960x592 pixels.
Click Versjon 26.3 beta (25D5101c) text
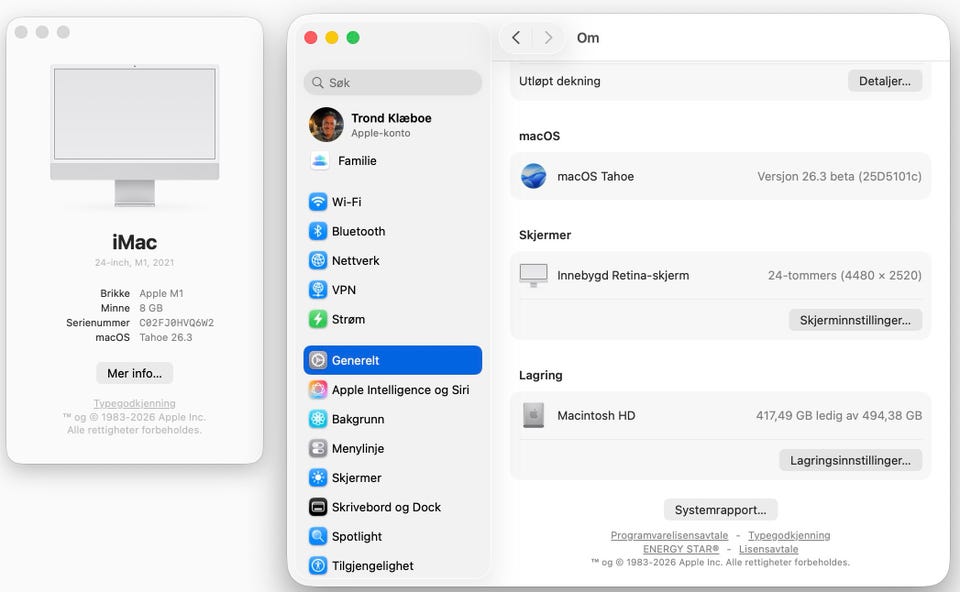[x=839, y=176]
